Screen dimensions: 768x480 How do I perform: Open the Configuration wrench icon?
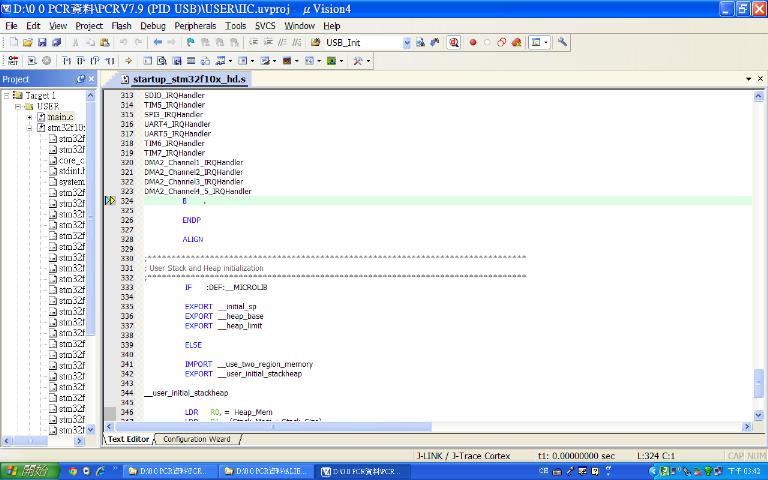tap(562, 43)
